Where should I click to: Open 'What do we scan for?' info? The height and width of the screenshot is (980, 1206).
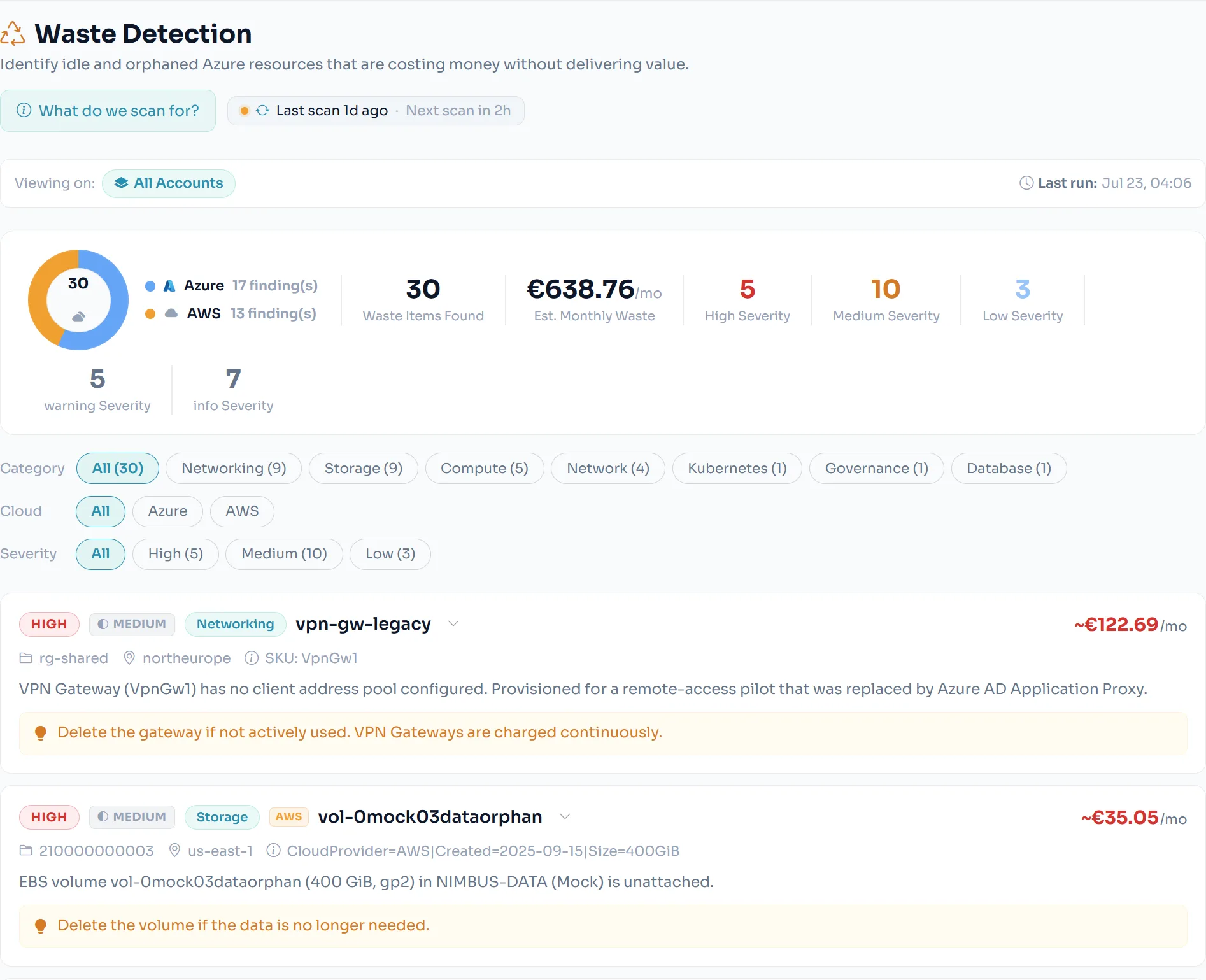click(x=108, y=111)
